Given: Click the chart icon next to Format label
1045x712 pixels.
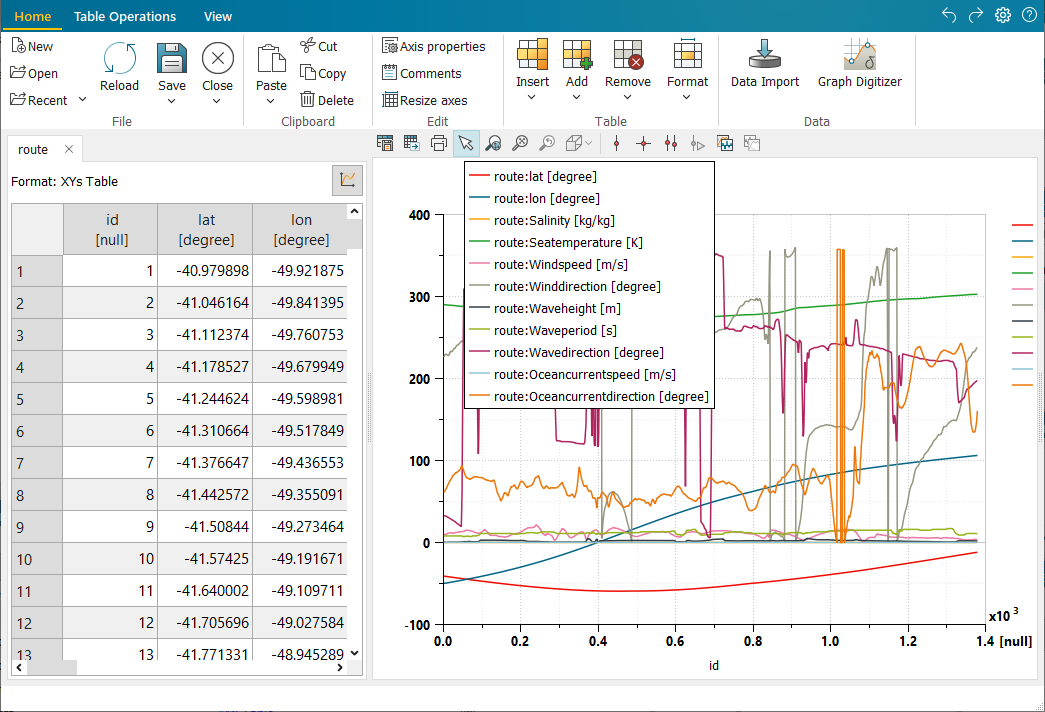Looking at the screenshot, I should [x=347, y=181].
